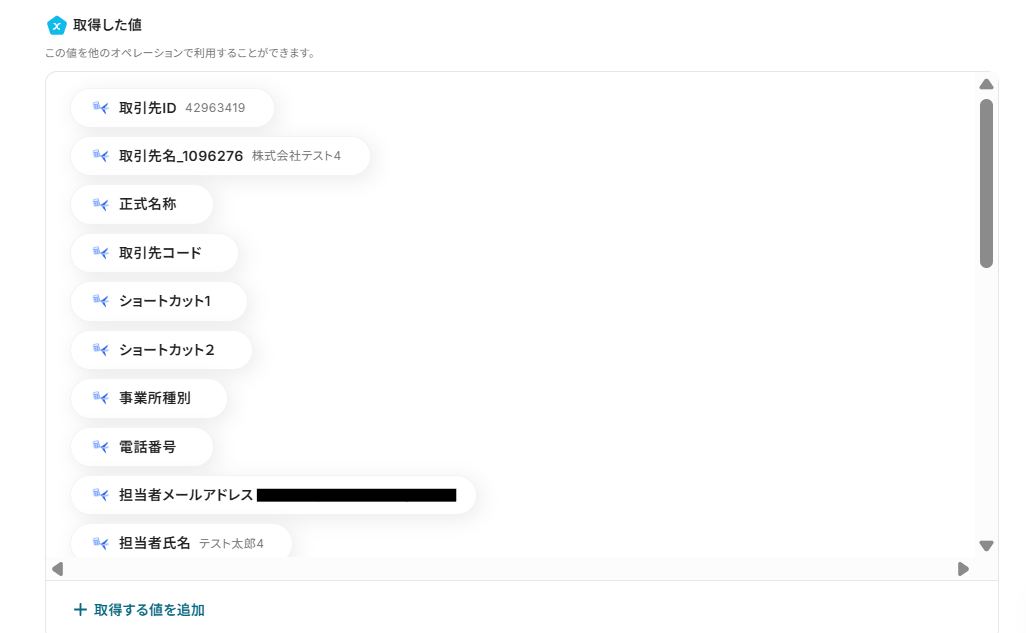Click the icon beside 取引先ID chip
This screenshot has width=1026, height=633.
[100, 108]
